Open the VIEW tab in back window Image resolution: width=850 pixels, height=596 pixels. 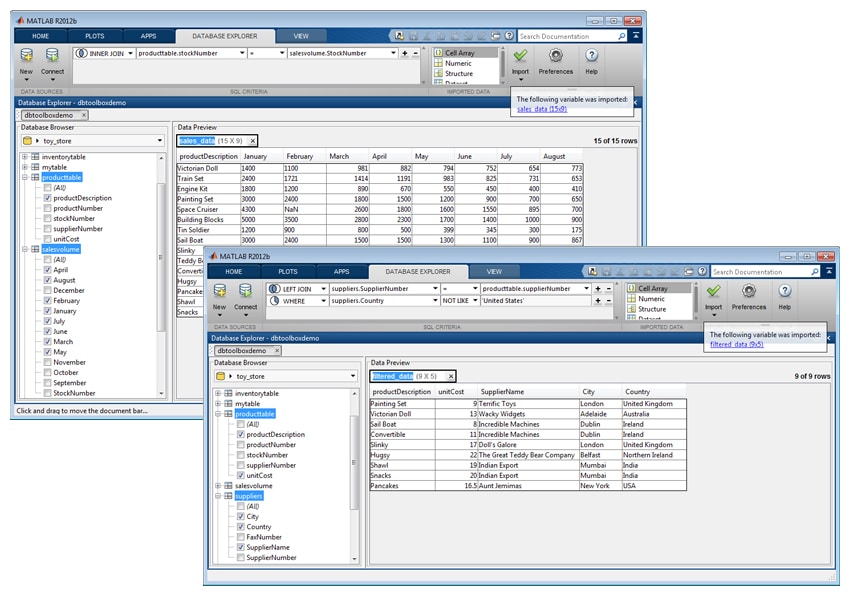[301, 36]
